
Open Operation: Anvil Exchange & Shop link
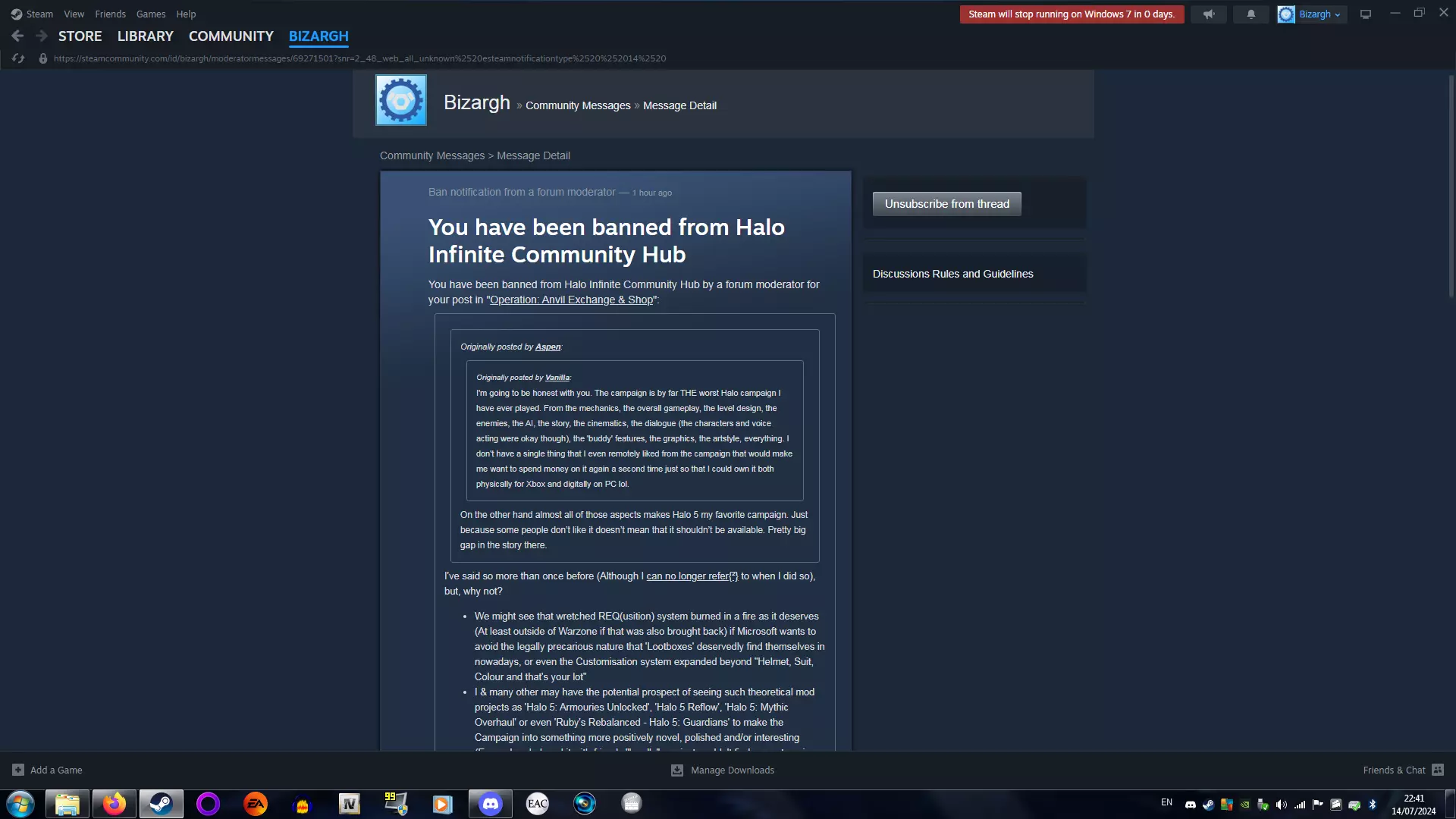[571, 300]
